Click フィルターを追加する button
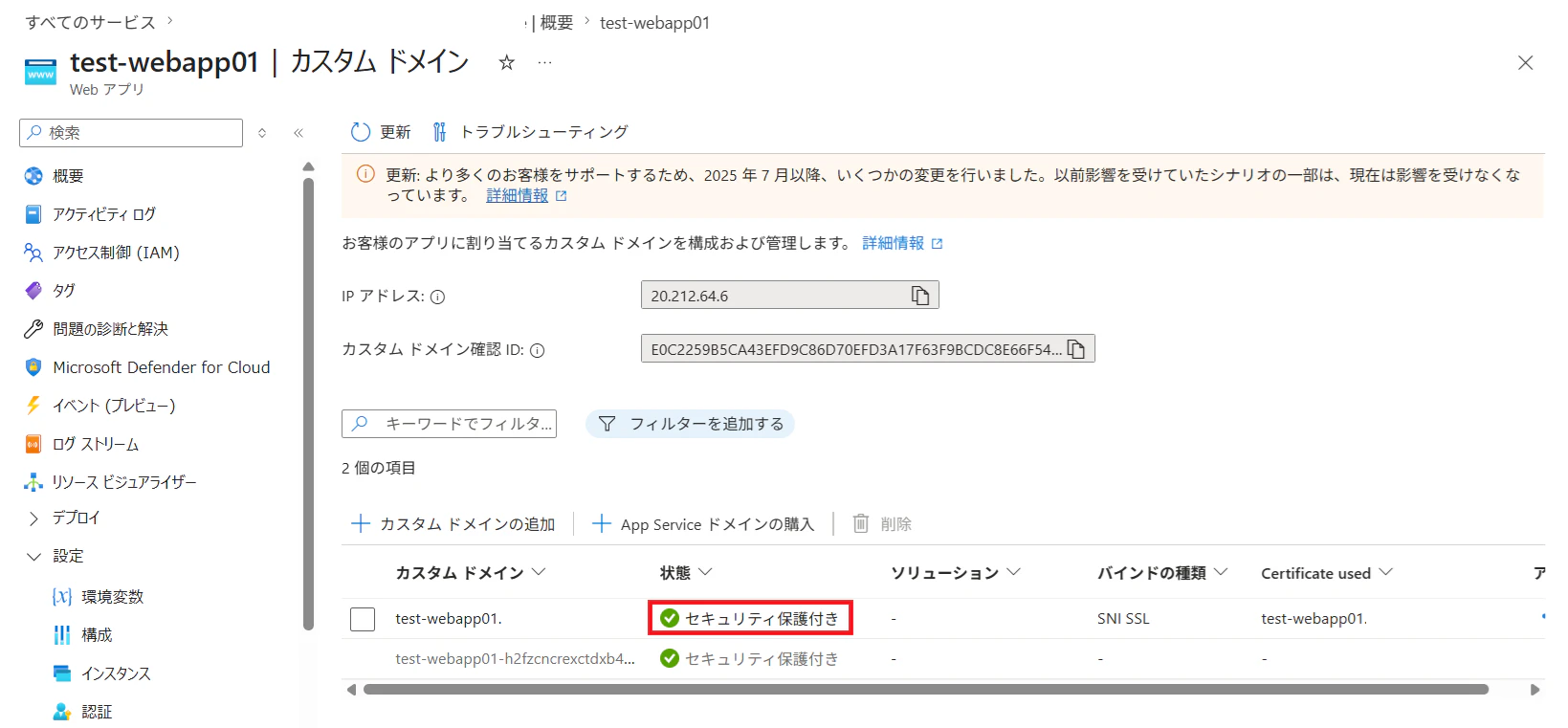The height and width of the screenshot is (728, 1568). tap(690, 424)
